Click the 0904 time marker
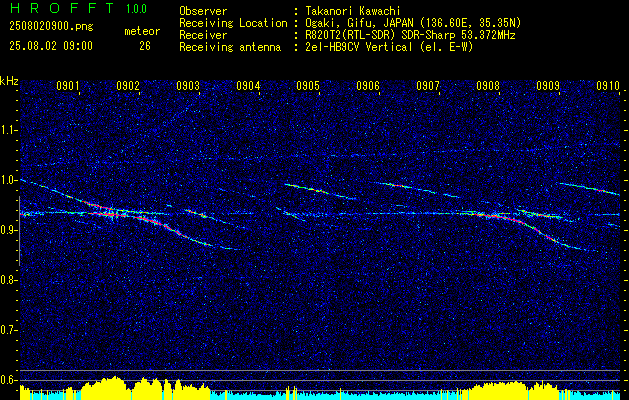Image resolution: width=629 pixels, height=400 pixels. point(248,85)
